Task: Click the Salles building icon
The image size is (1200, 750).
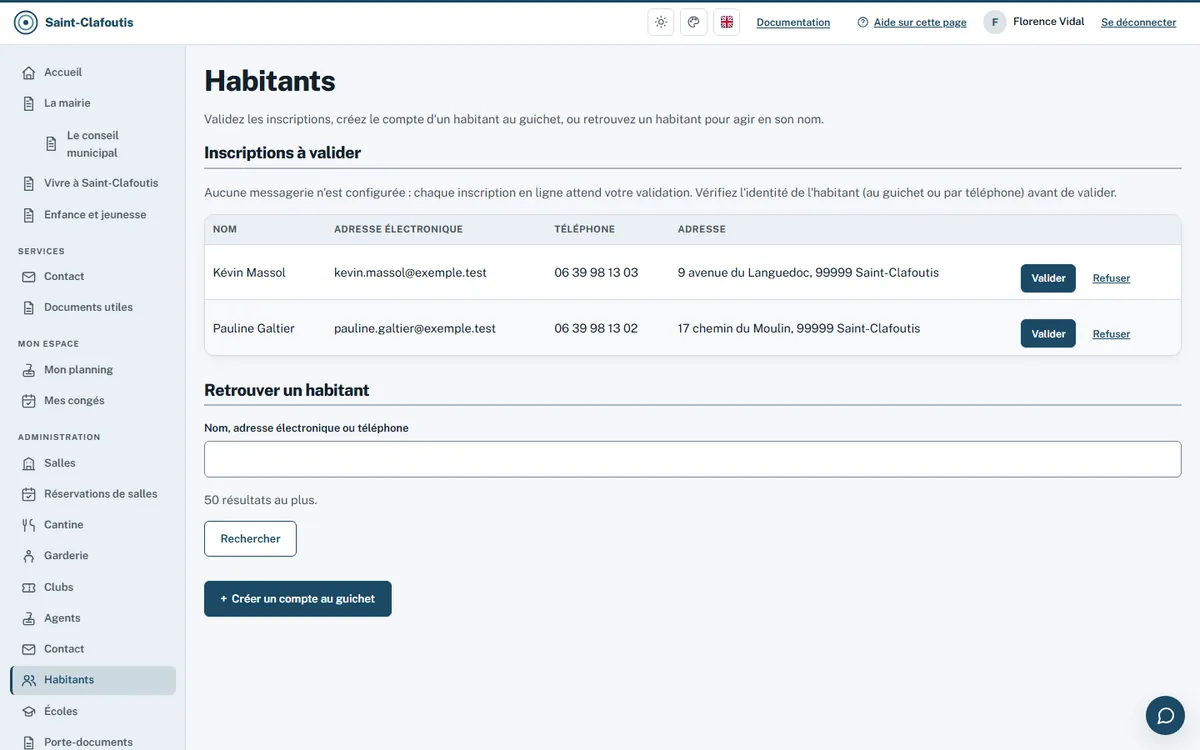Action: click(29, 464)
